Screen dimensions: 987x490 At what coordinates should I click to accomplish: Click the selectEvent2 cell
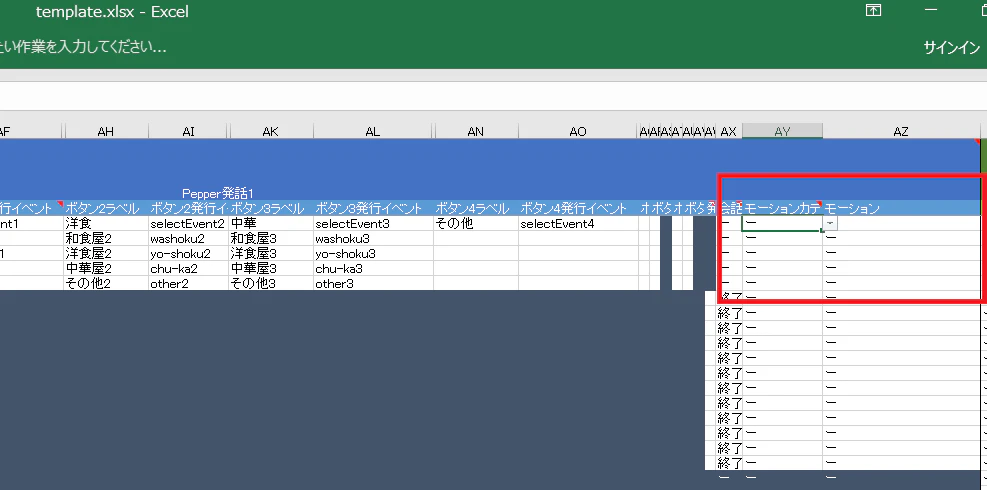click(x=188, y=224)
